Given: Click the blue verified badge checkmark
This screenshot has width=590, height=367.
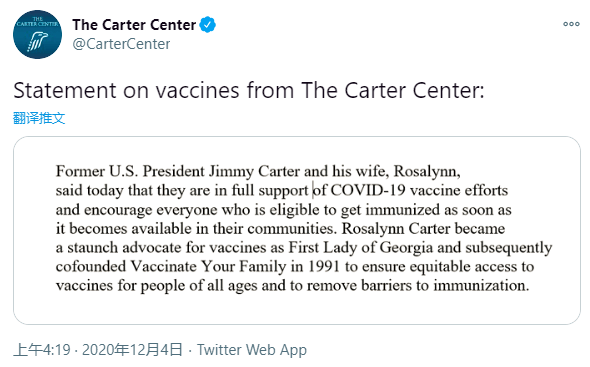Looking at the screenshot, I should (207, 25).
